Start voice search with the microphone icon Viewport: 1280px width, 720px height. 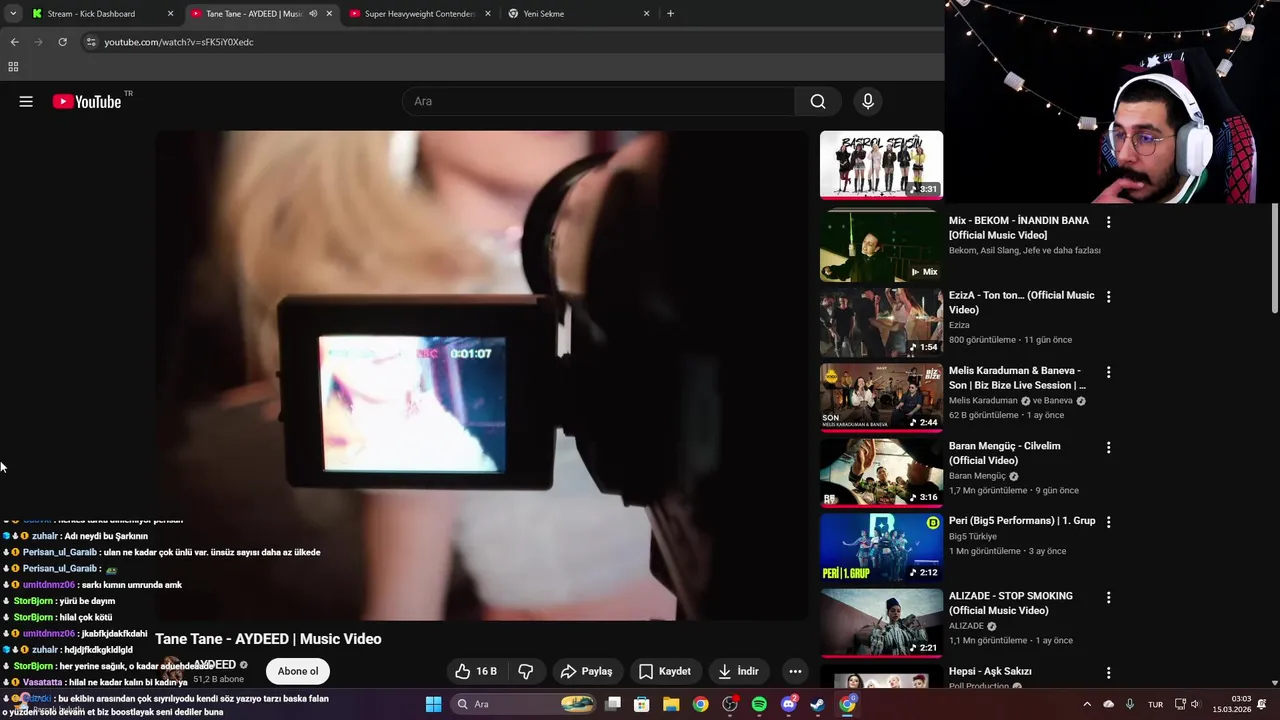point(868,101)
